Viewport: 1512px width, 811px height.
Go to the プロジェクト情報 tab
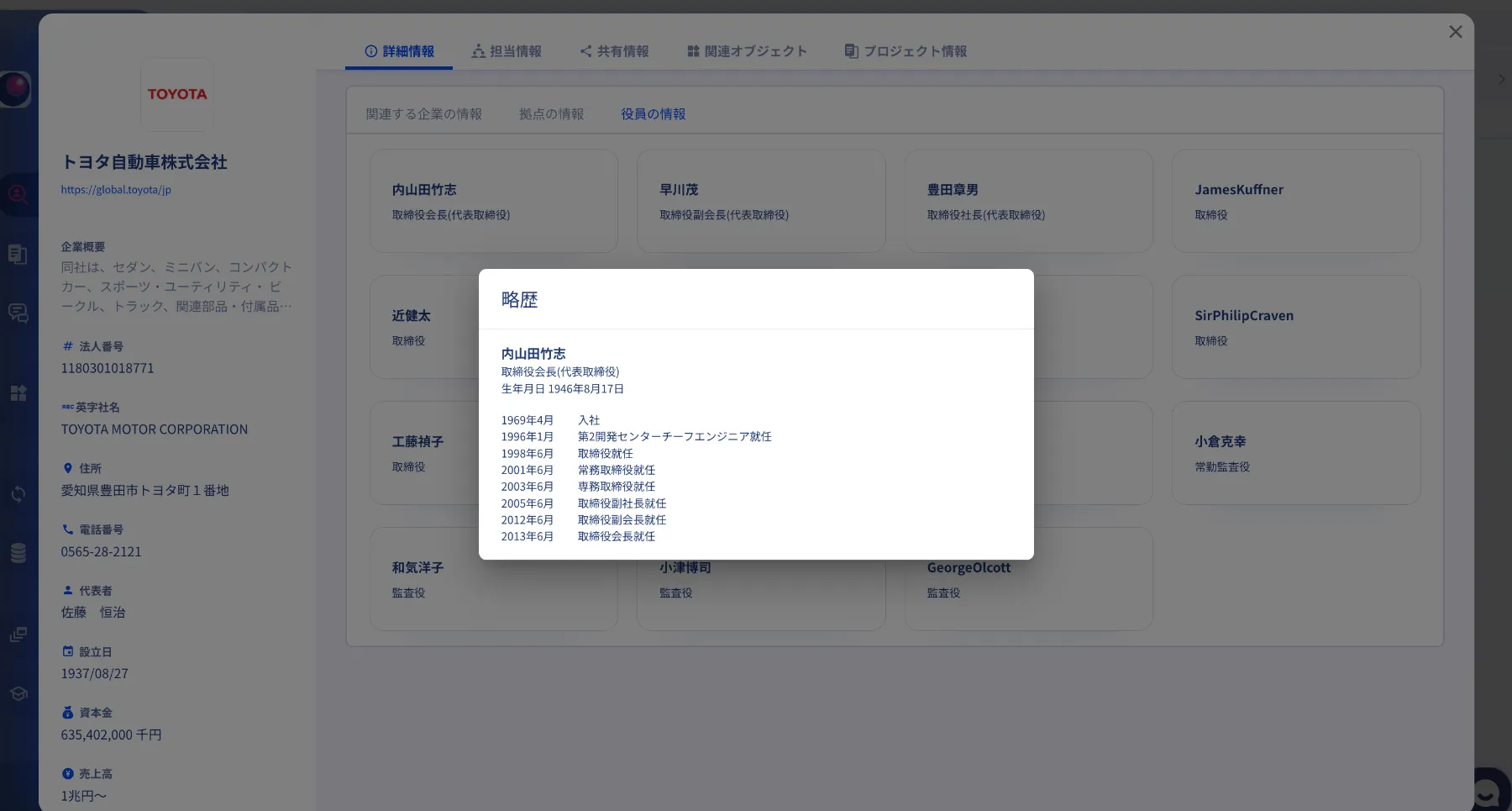(906, 51)
